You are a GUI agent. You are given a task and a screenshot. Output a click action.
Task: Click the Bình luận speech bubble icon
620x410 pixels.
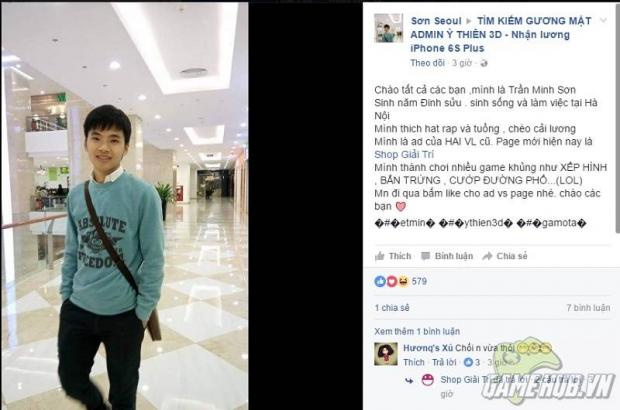pos(425,256)
